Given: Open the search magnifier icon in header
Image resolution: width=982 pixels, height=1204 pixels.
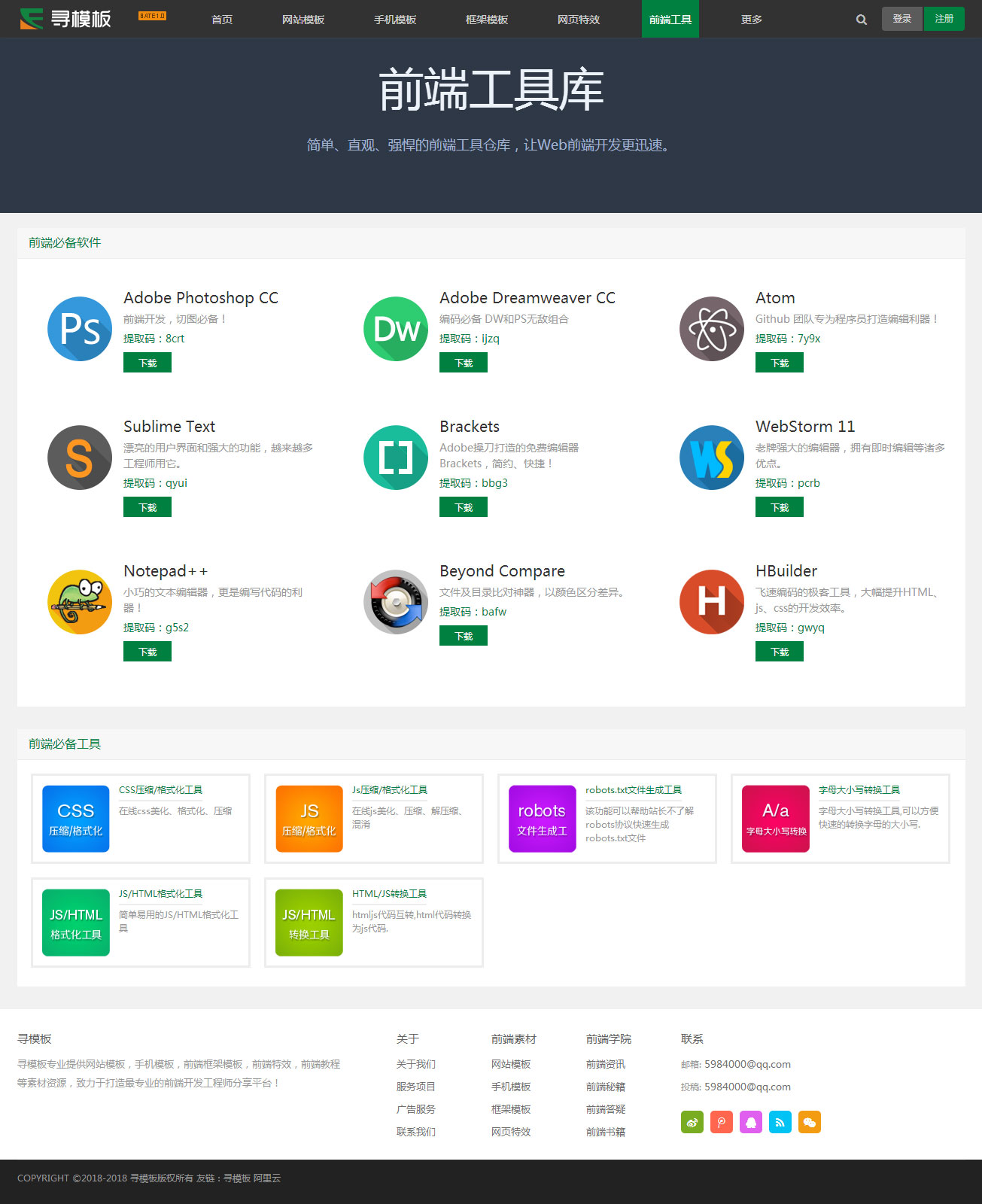Looking at the screenshot, I should (x=862, y=20).
